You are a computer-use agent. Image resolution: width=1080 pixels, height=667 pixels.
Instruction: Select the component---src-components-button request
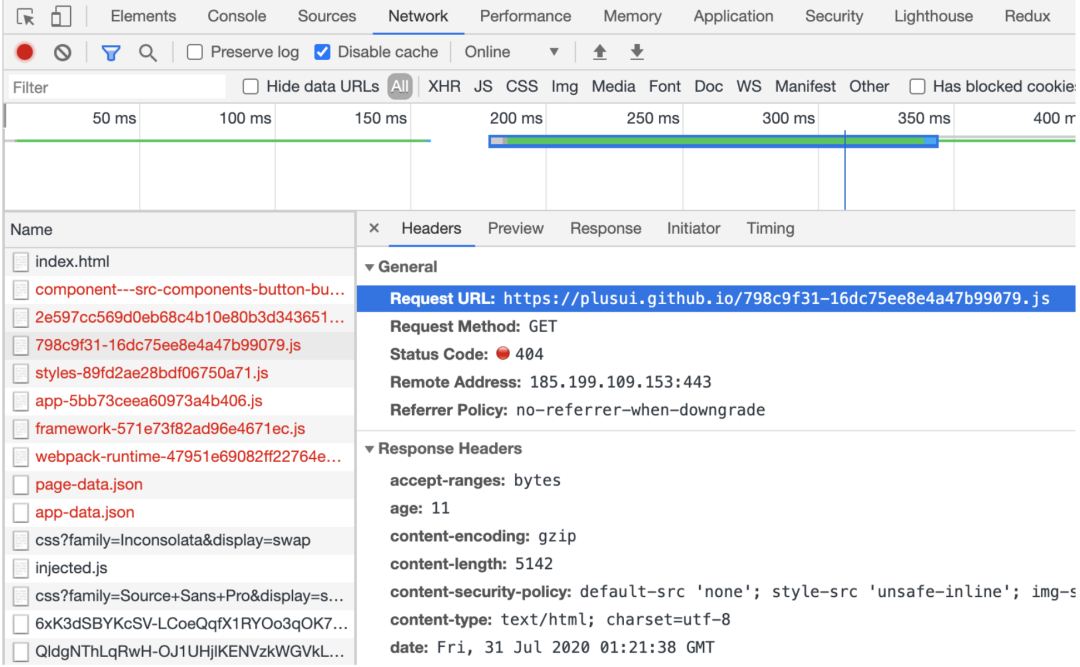tap(180, 289)
